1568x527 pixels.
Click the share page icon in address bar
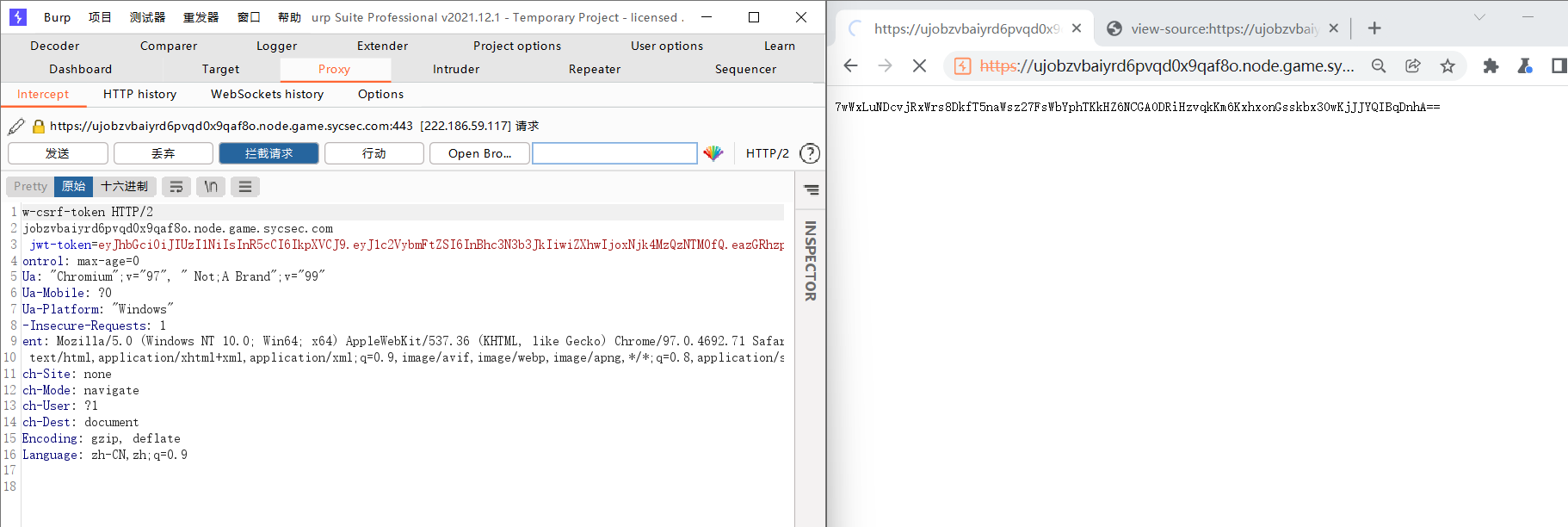tap(1413, 65)
